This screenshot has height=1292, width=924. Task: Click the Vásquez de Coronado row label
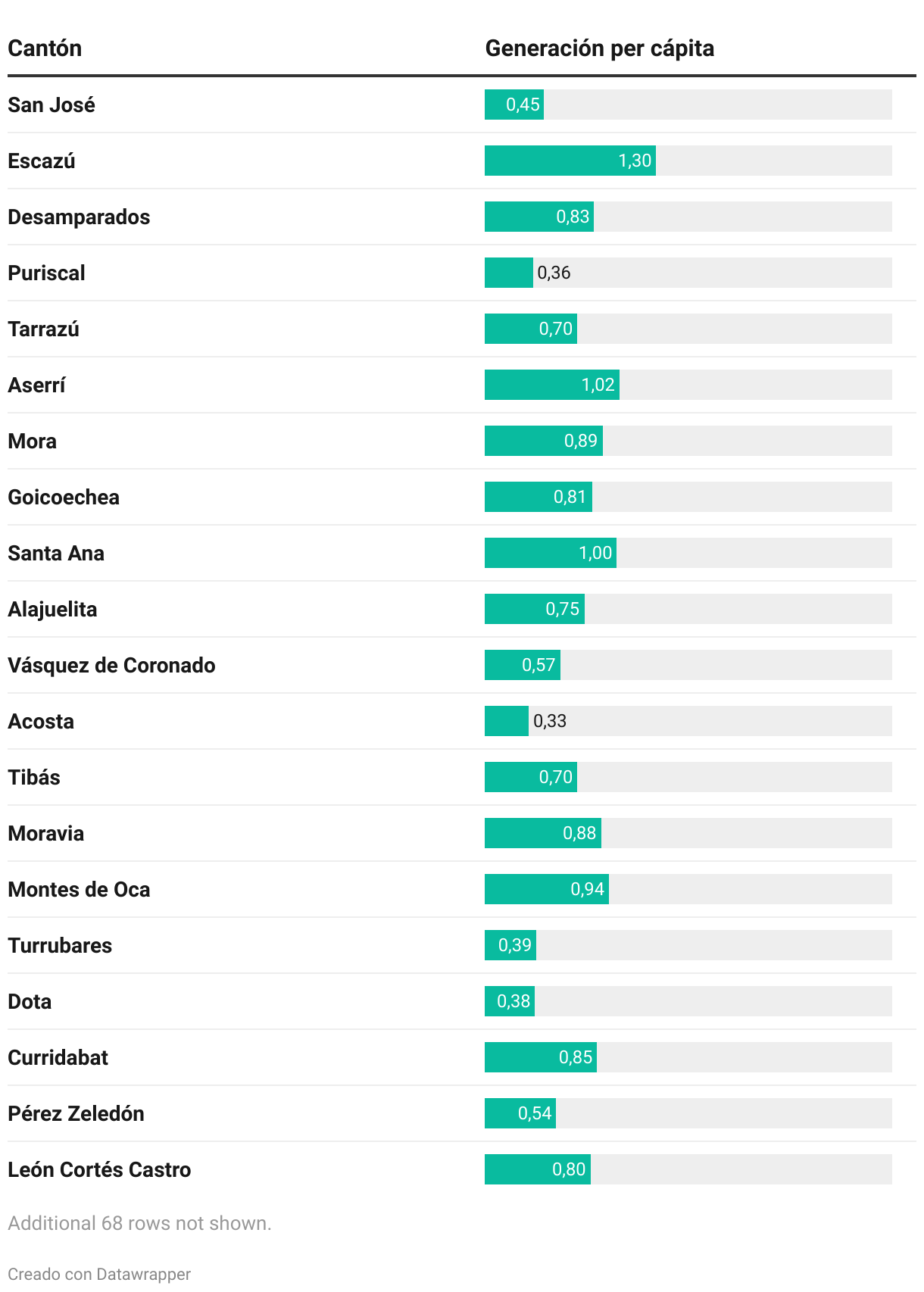(111, 665)
